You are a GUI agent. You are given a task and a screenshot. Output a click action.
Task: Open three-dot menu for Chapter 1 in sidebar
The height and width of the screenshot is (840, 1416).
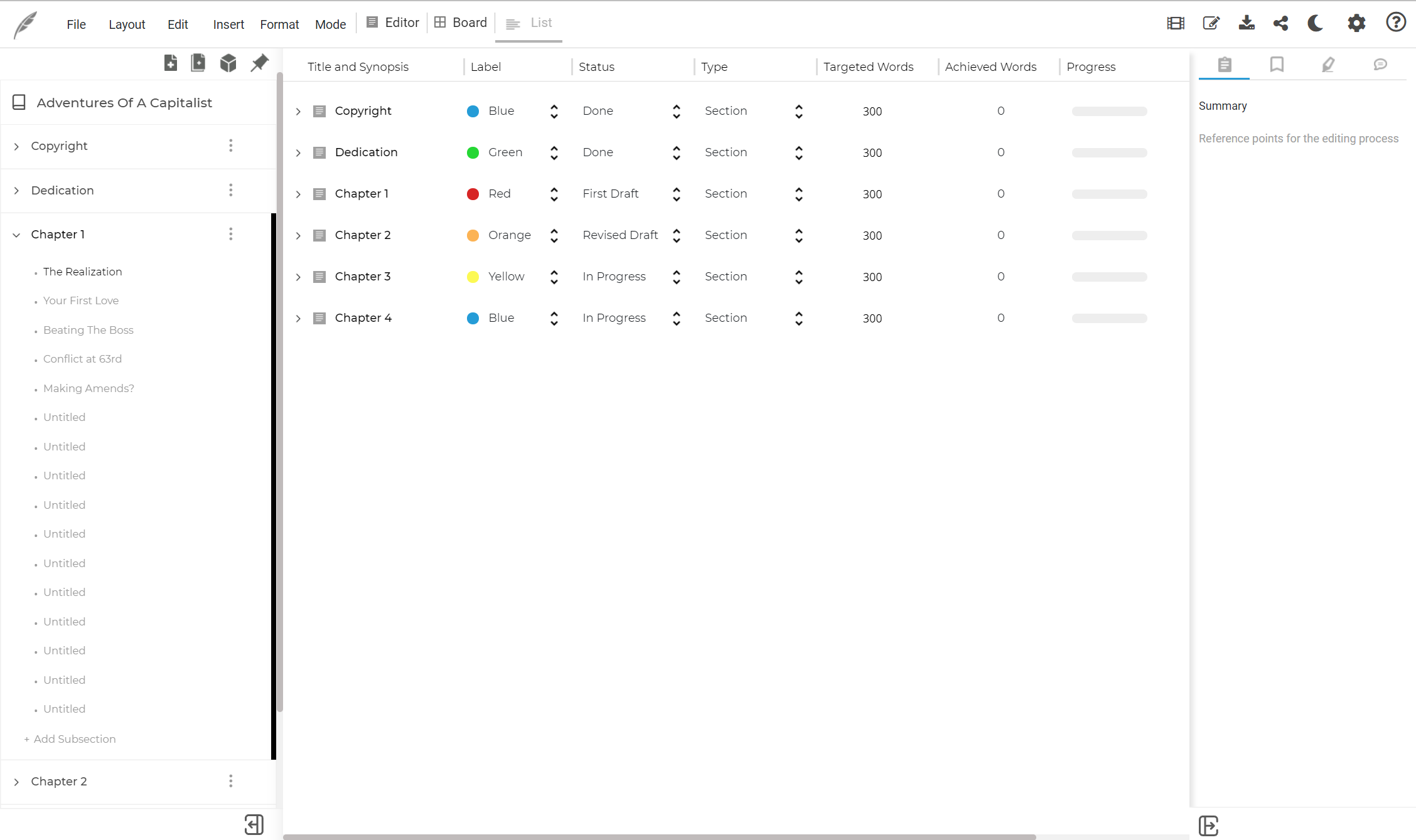click(231, 234)
